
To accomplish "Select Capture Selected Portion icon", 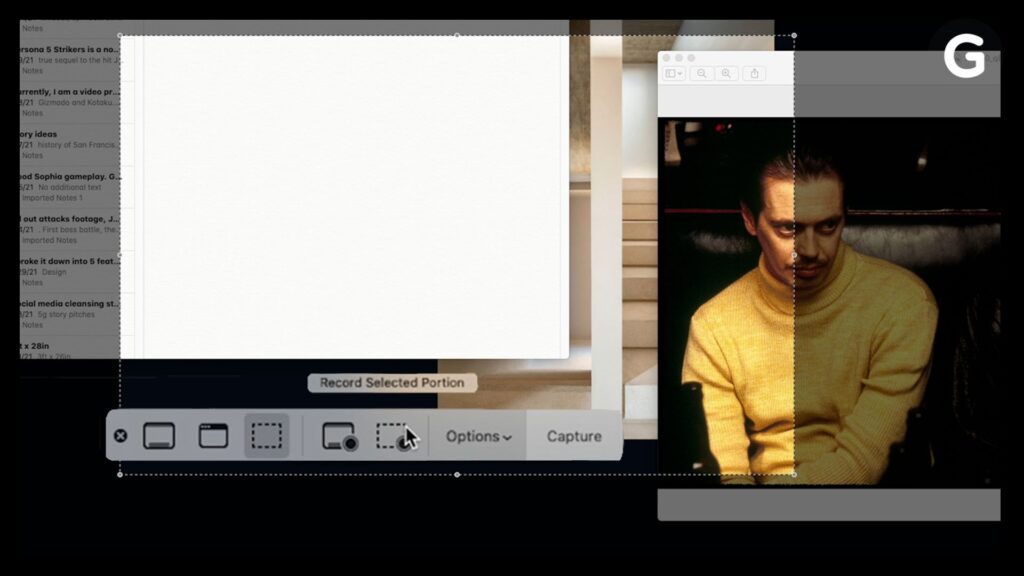I will click(266, 436).
